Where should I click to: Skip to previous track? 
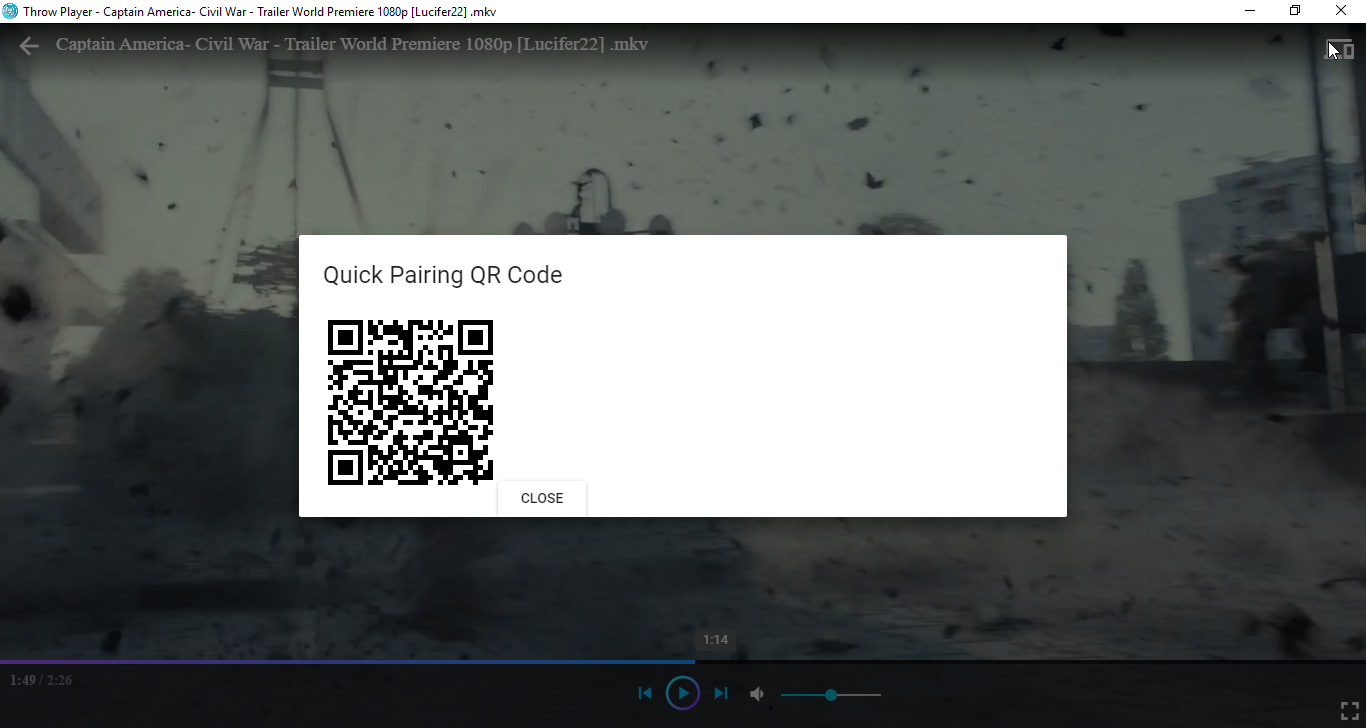click(x=645, y=693)
